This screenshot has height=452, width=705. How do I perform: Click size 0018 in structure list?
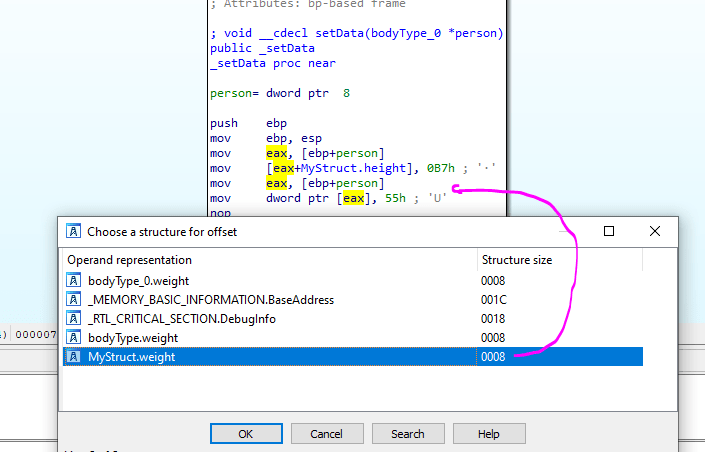493,318
